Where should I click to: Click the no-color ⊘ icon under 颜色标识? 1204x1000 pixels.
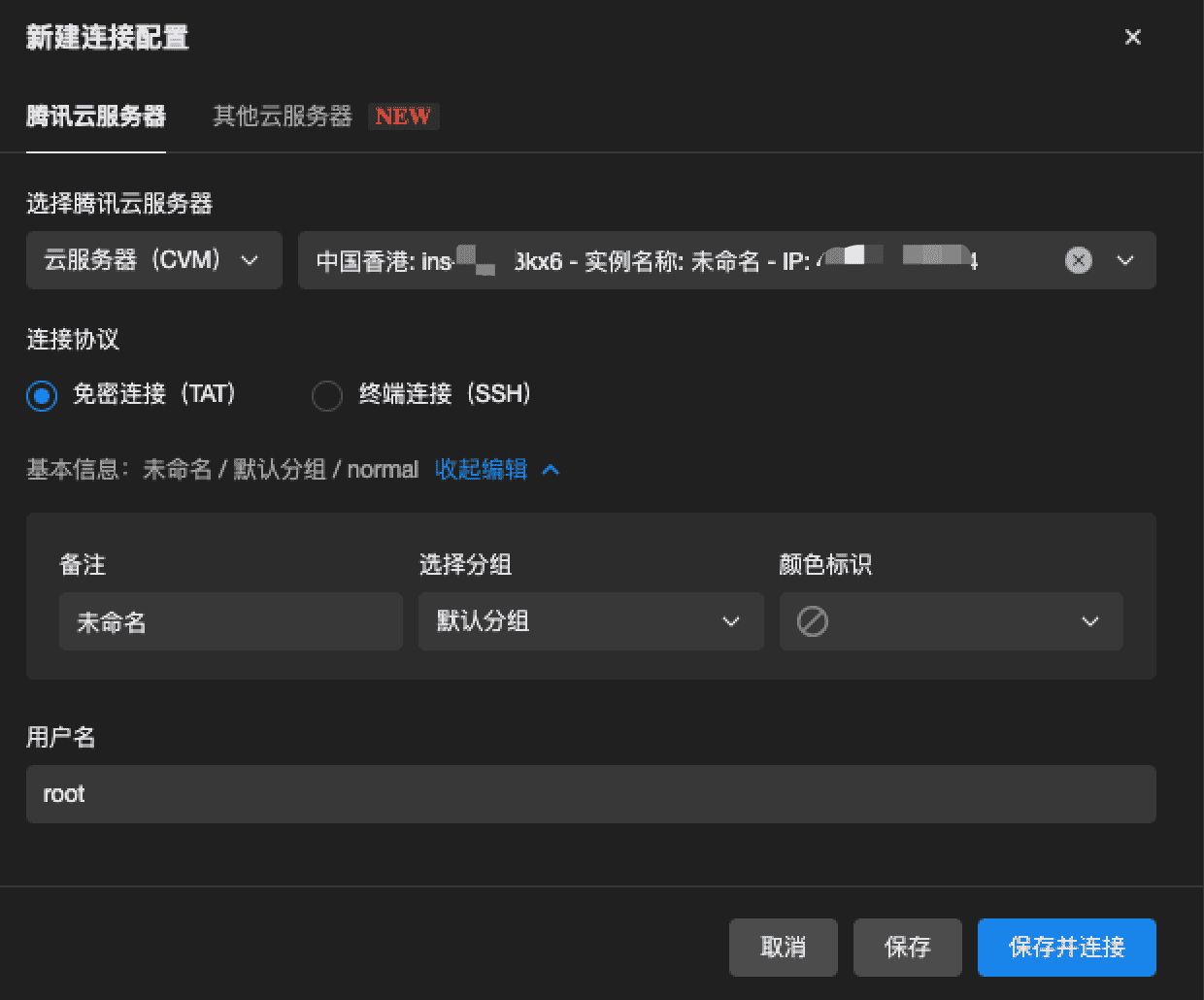pos(813,621)
